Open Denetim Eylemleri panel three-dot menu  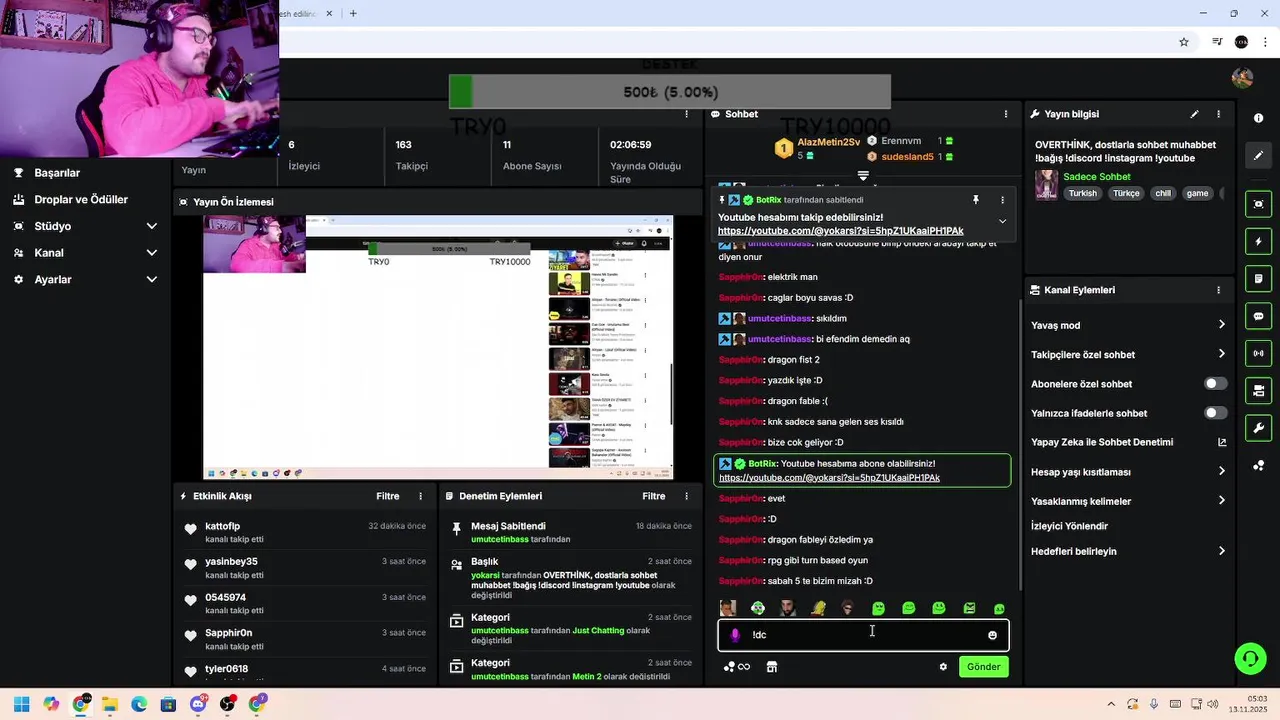686,496
